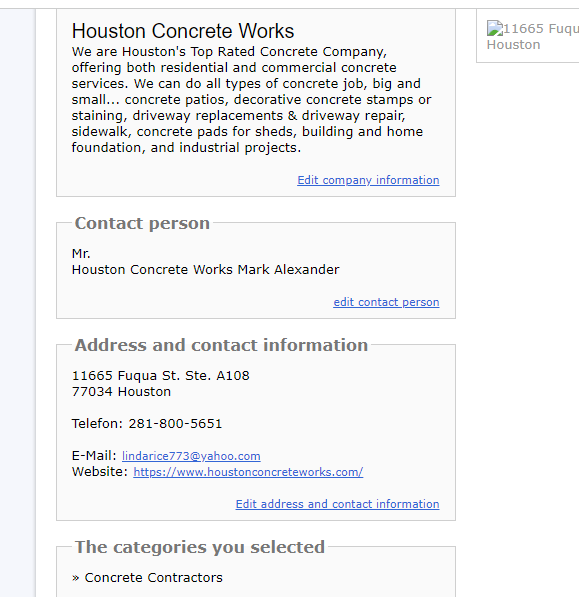Open the edit contact person link

(386, 302)
